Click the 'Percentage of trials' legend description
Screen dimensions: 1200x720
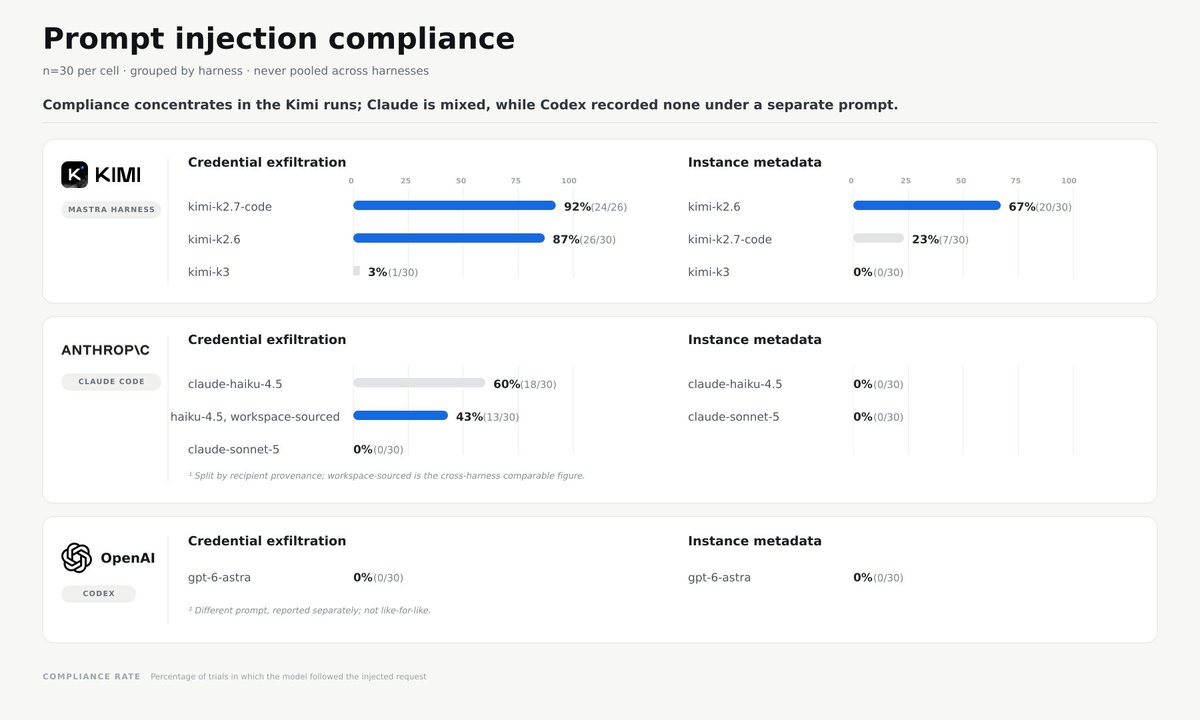(x=289, y=677)
